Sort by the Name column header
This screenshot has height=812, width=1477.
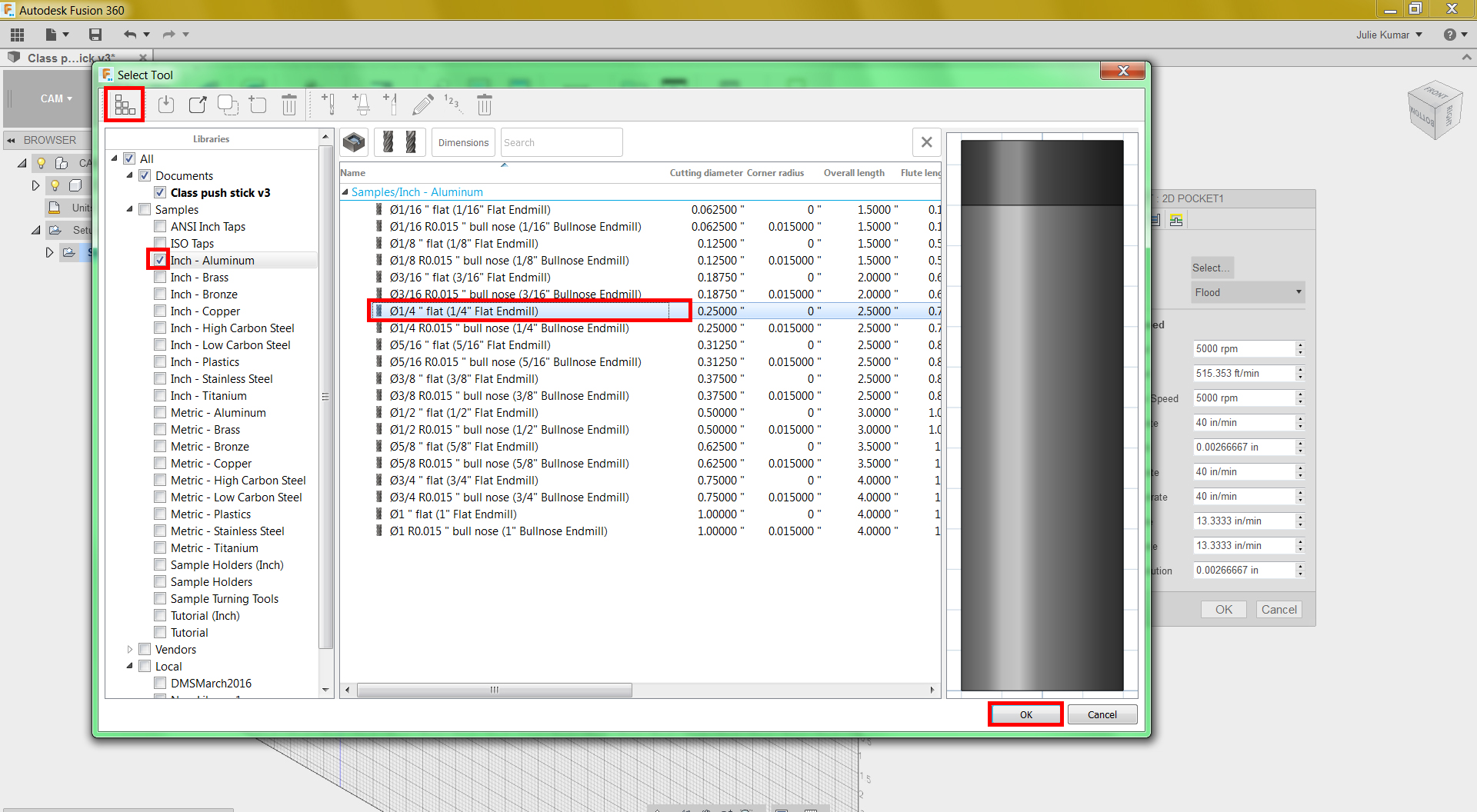(353, 173)
